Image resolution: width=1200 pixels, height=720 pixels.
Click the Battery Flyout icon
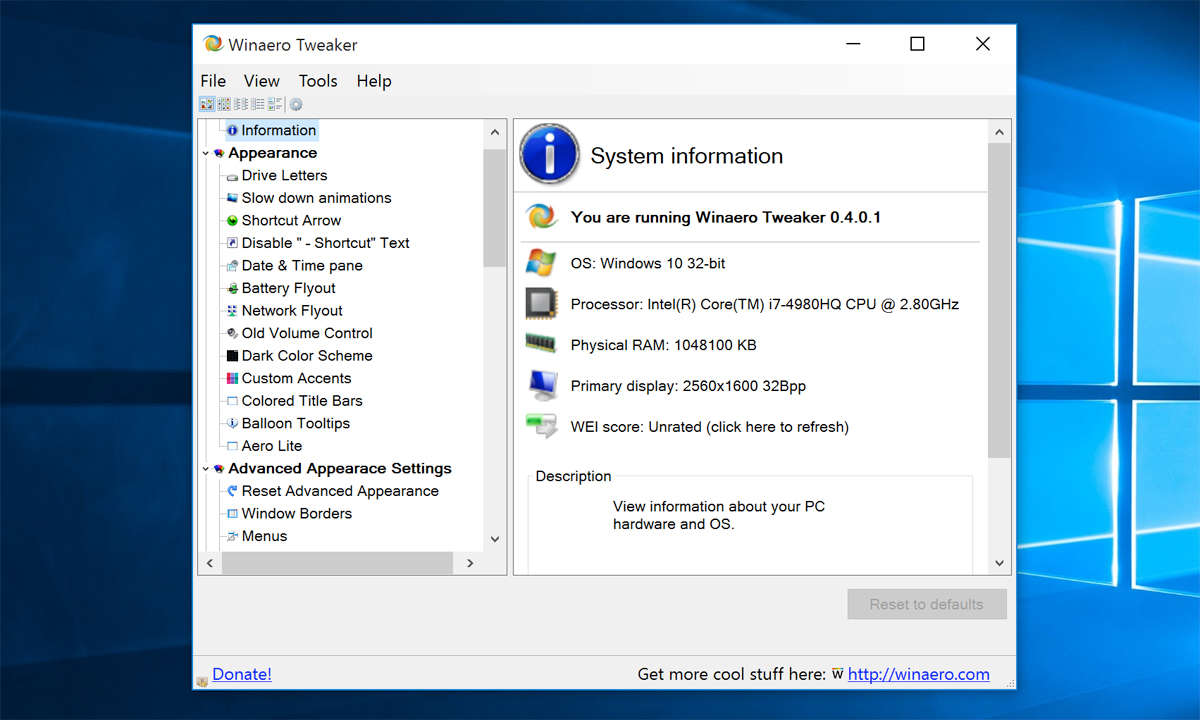232,288
